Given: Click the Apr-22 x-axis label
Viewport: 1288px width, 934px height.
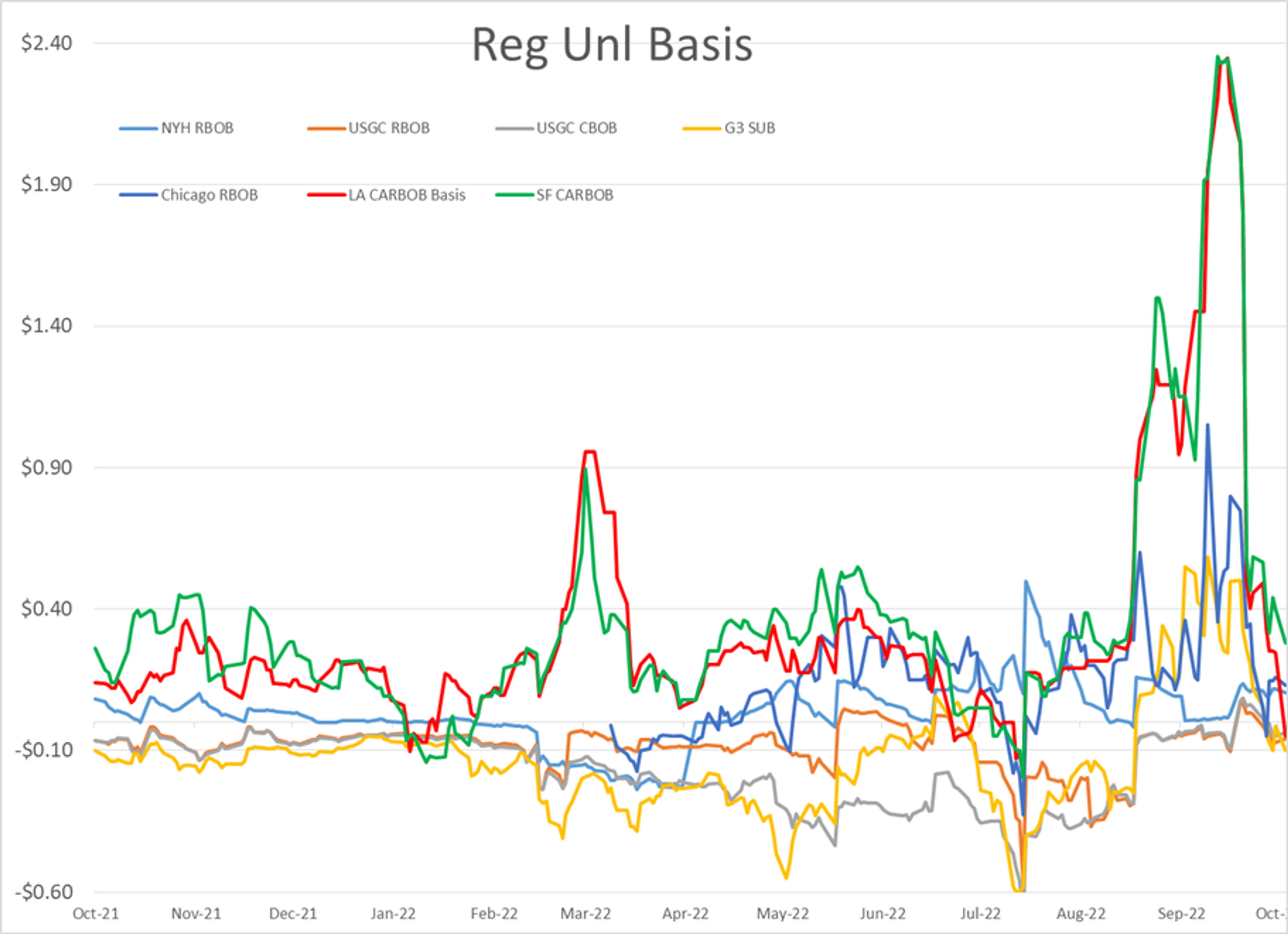Looking at the screenshot, I should [686, 914].
